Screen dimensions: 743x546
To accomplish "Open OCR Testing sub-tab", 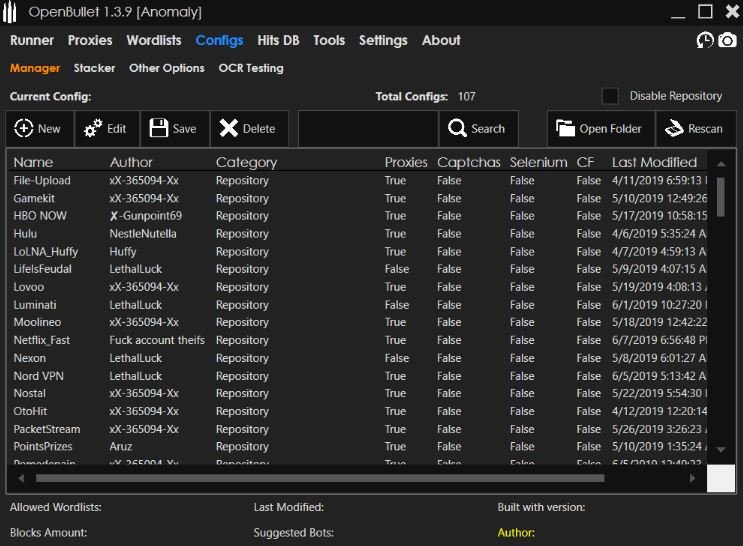I will coord(251,68).
